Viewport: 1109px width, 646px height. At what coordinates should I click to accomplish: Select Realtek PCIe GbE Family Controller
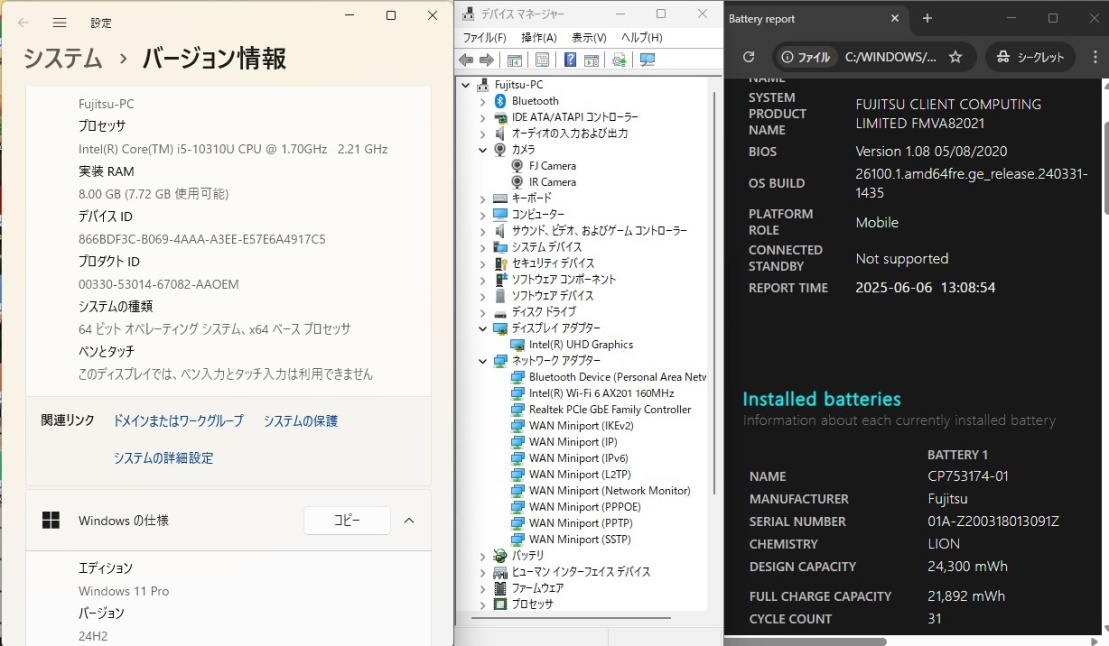(x=610, y=410)
